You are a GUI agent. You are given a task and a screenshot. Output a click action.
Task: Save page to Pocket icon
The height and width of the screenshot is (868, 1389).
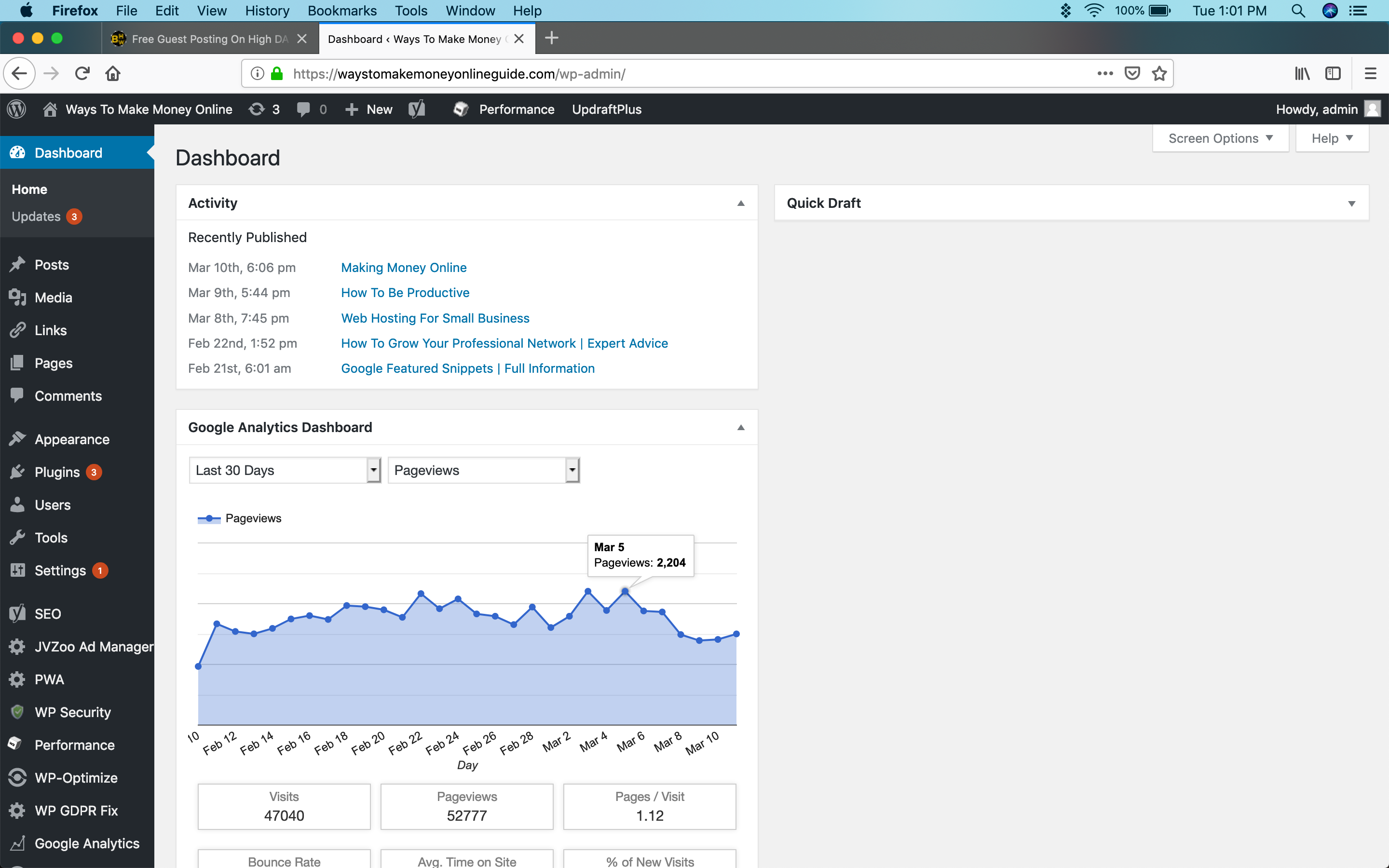(1132, 73)
